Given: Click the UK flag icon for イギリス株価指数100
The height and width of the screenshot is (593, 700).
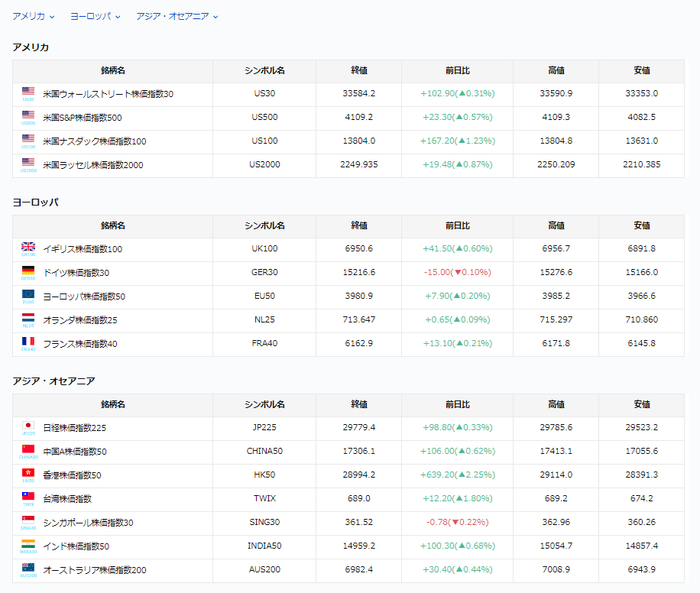Looking at the screenshot, I should click(28, 247).
